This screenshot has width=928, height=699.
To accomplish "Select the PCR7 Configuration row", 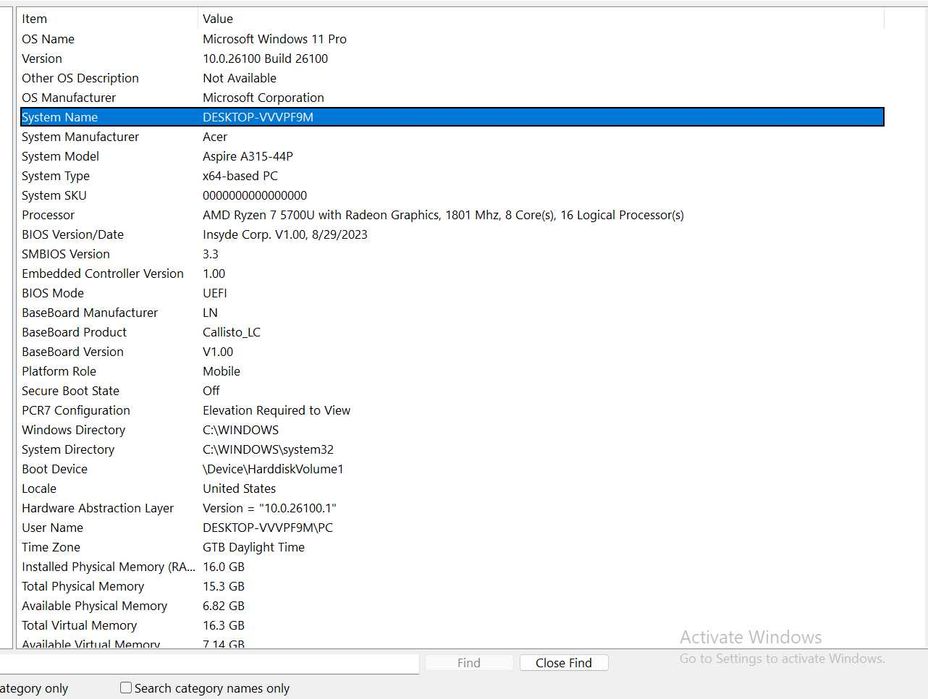I will click(x=452, y=410).
